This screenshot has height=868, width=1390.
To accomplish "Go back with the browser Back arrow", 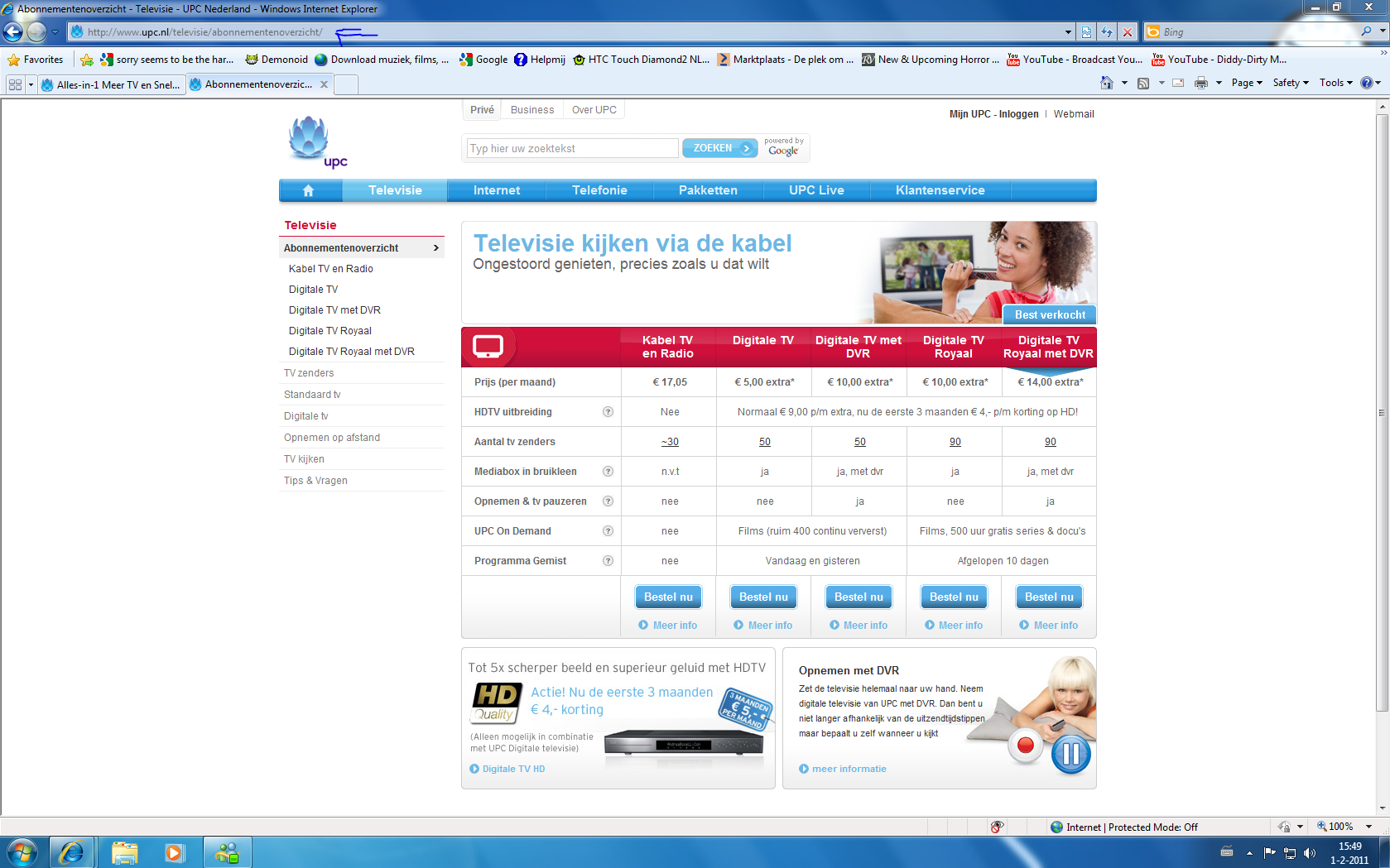I will click(12, 31).
